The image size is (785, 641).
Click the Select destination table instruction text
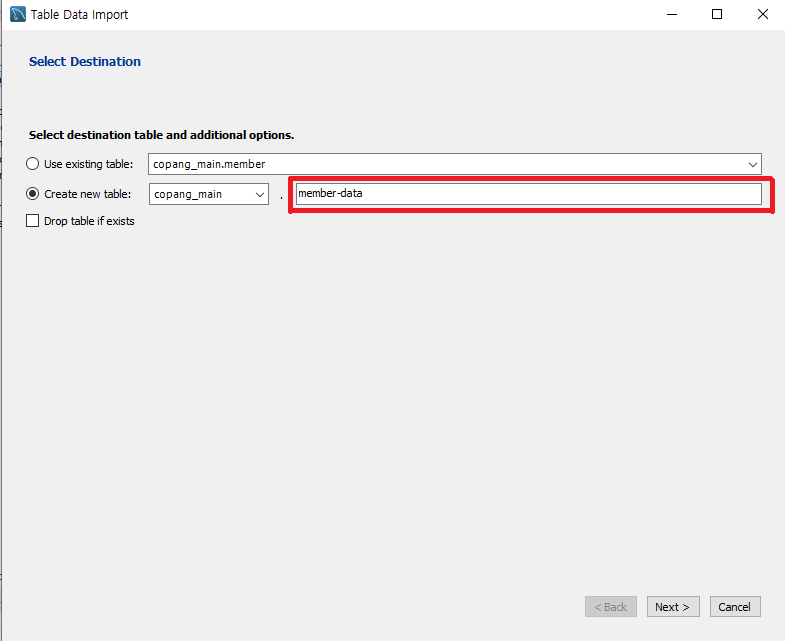161,135
